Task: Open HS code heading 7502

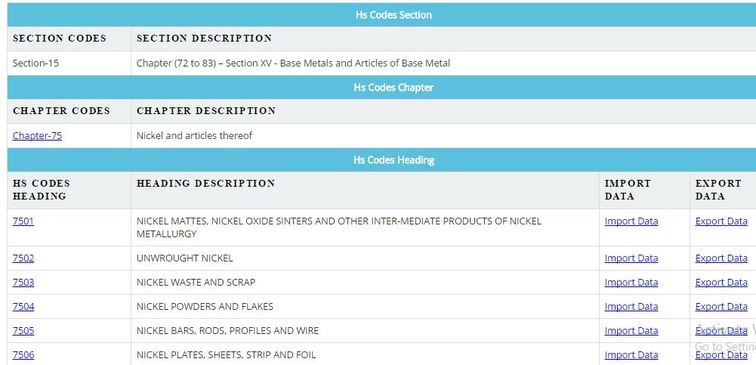Action: coord(23,258)
